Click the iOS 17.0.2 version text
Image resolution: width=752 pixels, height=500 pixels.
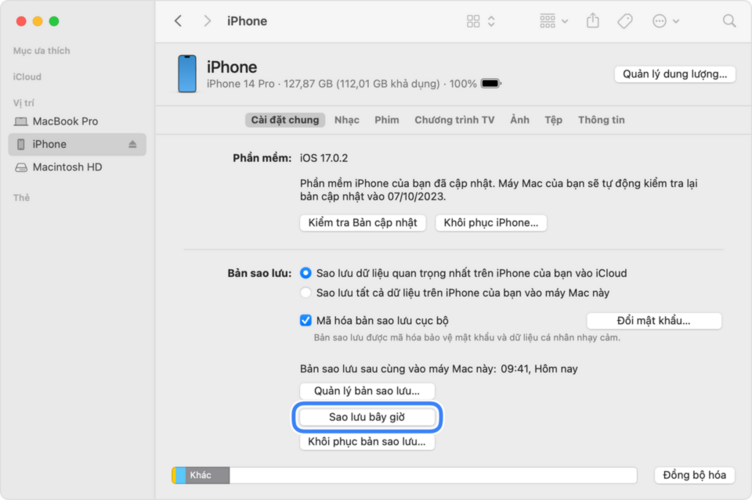click(x=324, y=158)
